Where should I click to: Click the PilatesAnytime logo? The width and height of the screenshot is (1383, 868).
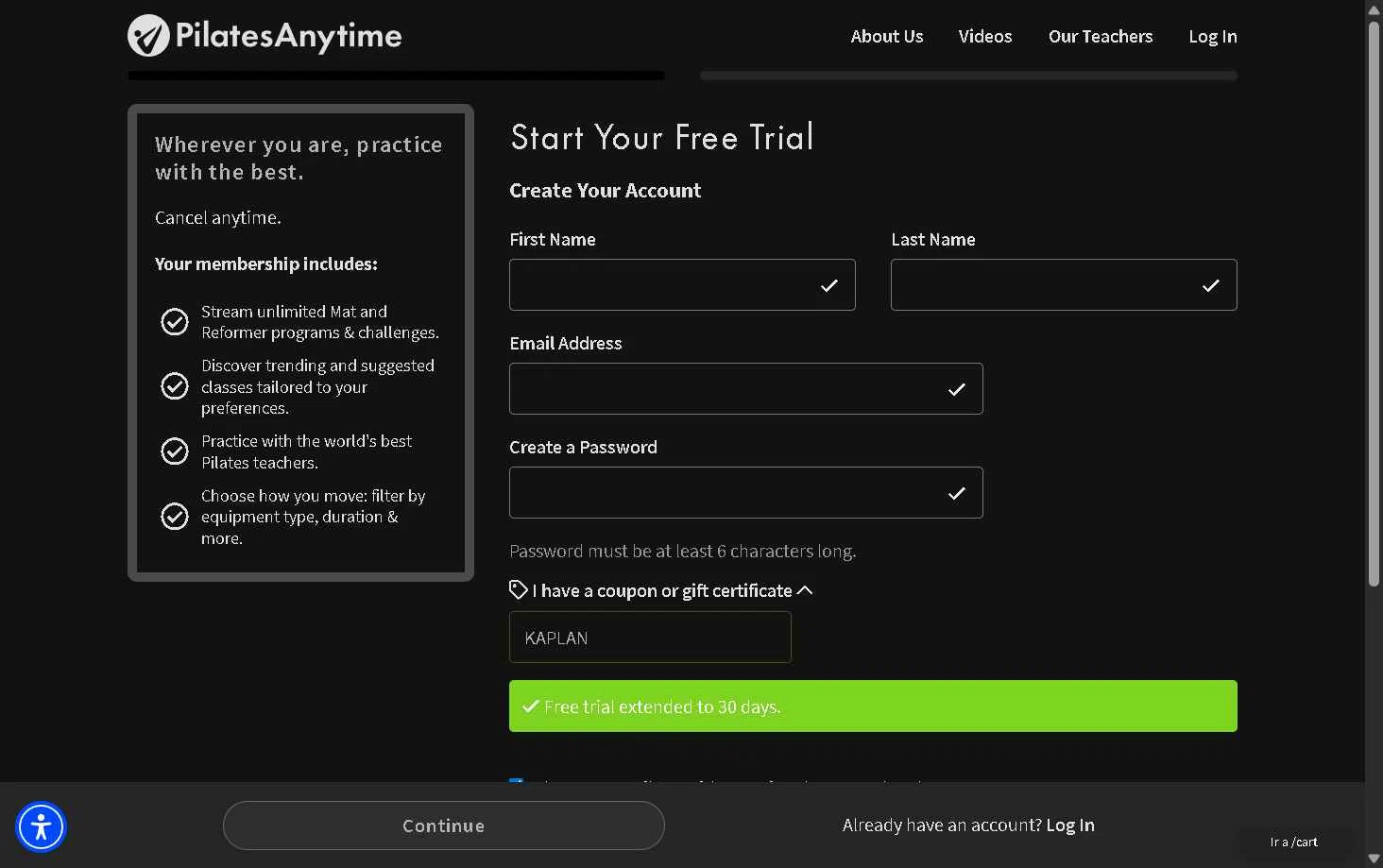[x=265, y=36]
